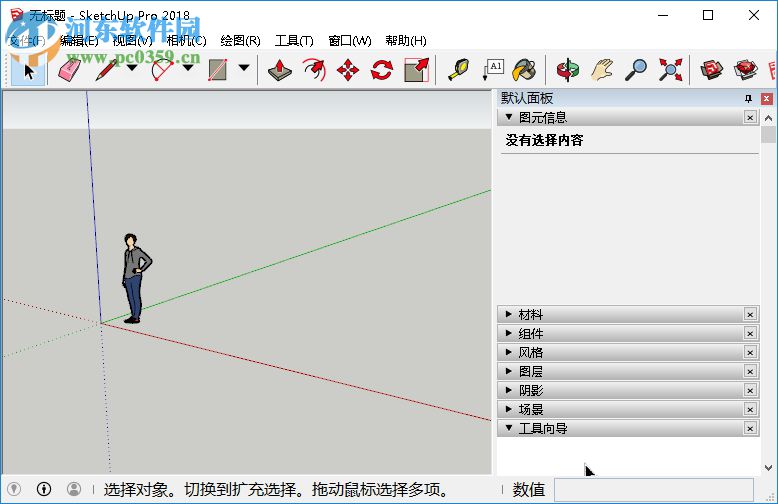Expand the 风格 panel
Image resolution: width=778 pixels, height=504 pixels.
pyautogui.click(x=509, y=352)
